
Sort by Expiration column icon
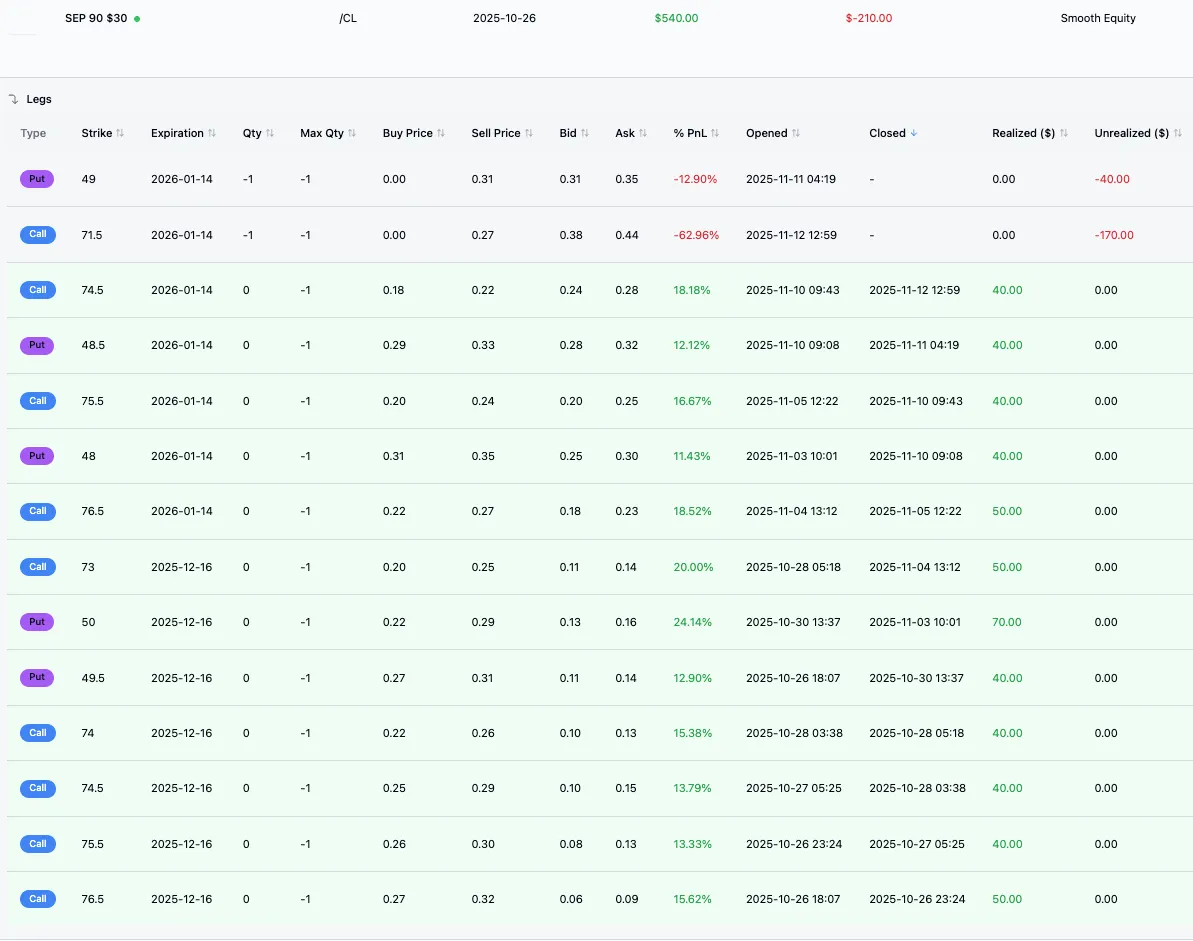(212, 133)
